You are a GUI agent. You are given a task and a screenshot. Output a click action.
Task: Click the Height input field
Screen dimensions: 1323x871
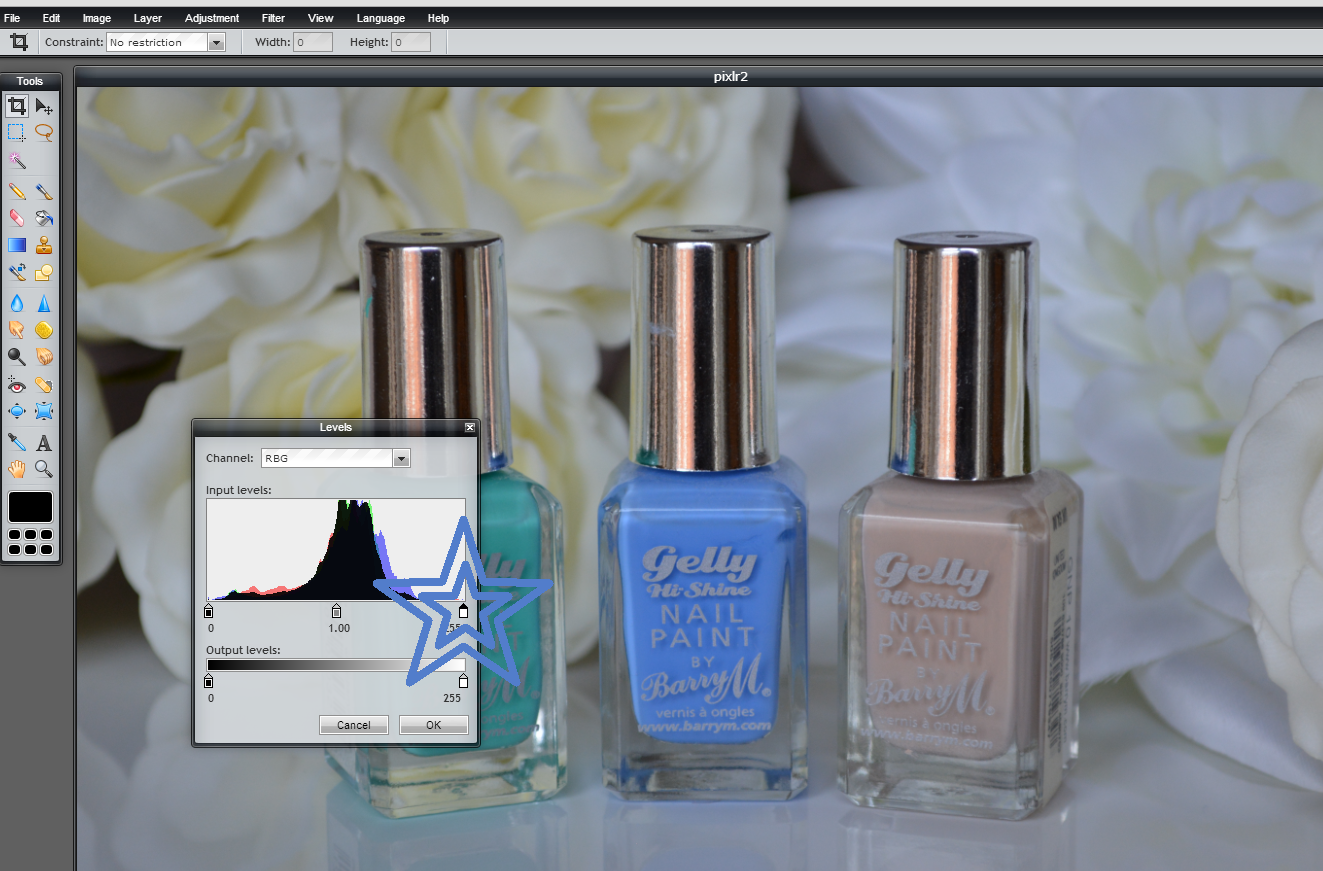(x=411, y=42)
